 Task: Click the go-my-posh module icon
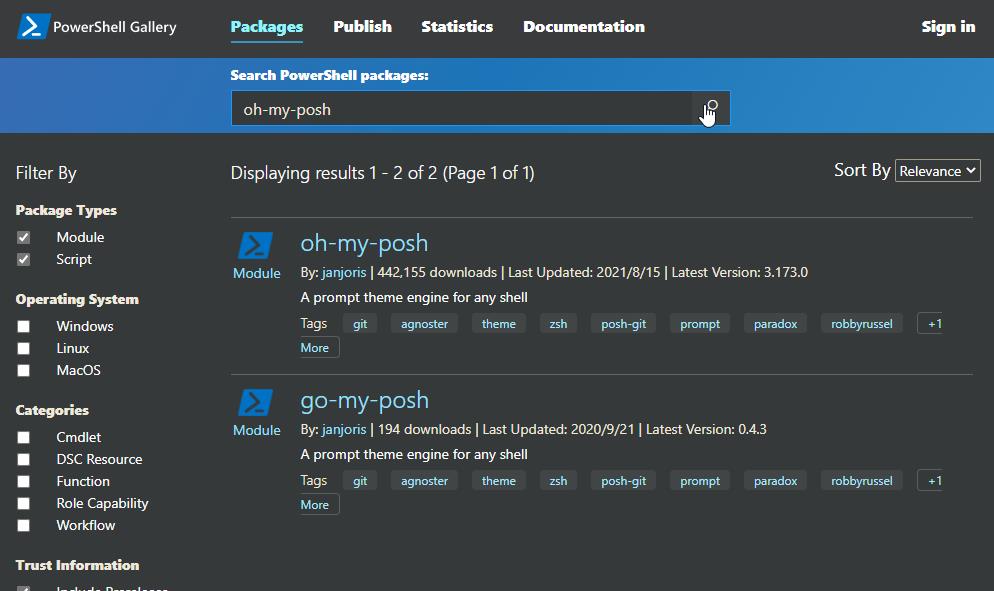point(256,403)
